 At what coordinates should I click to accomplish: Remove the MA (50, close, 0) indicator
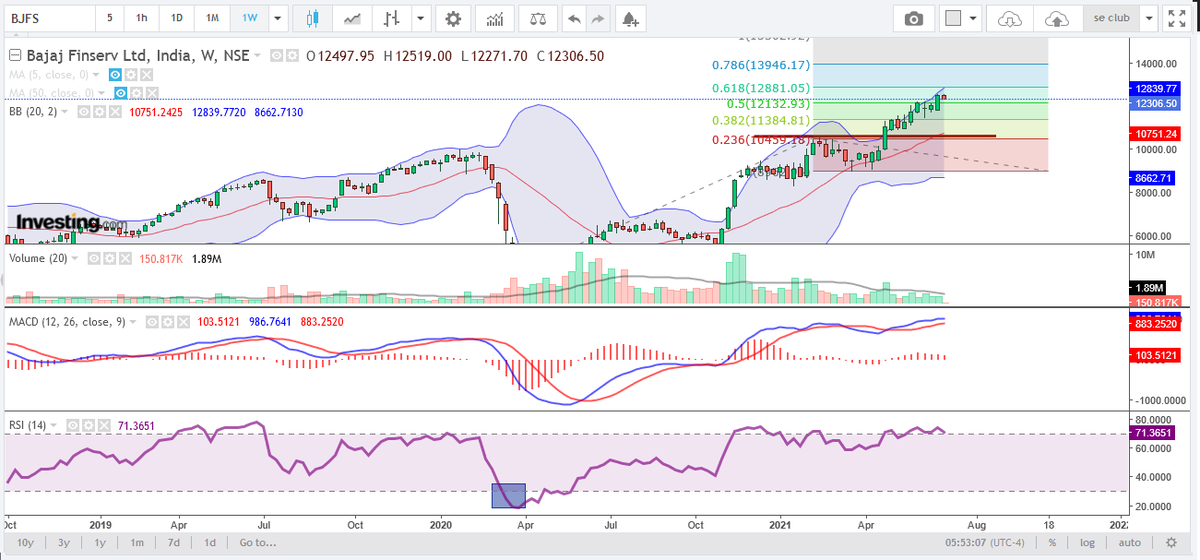151,93
